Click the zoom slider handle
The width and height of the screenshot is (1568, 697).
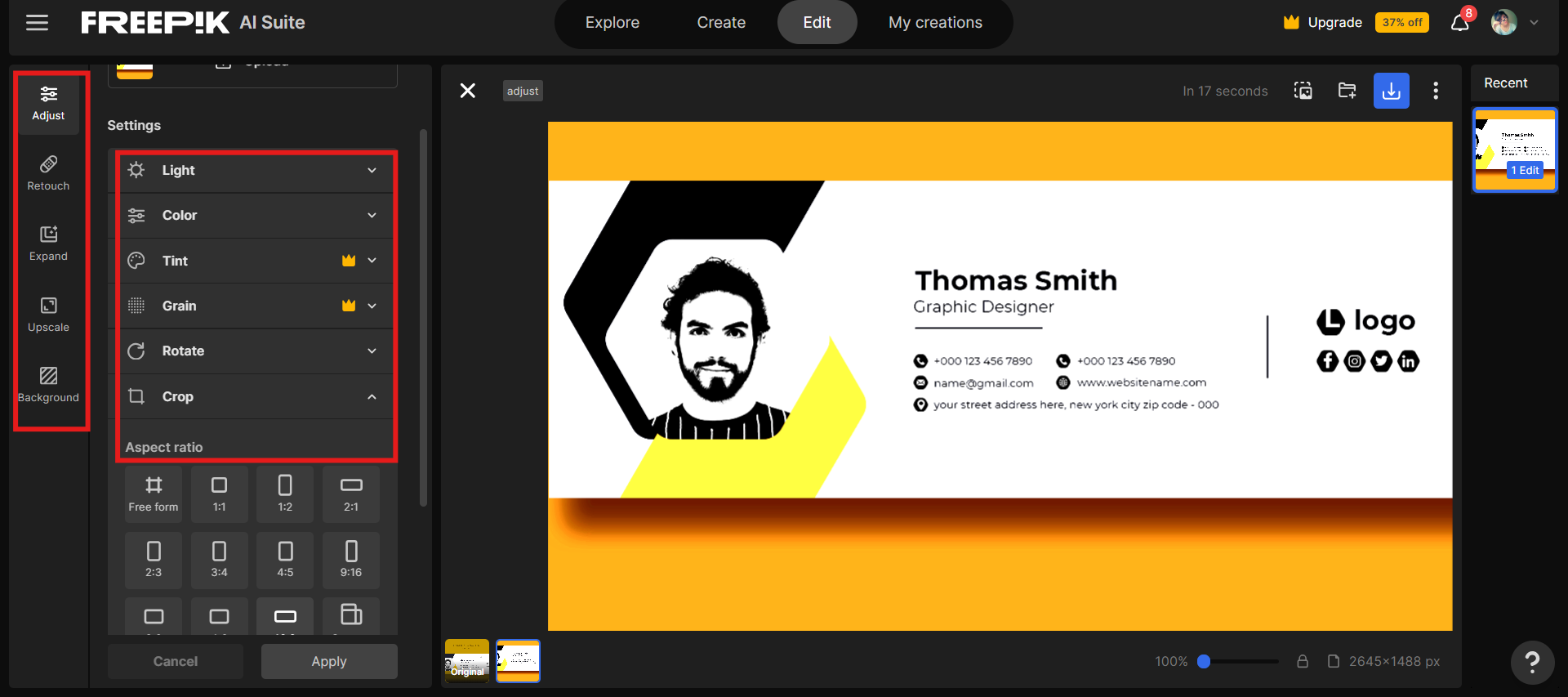point(1204,661)
